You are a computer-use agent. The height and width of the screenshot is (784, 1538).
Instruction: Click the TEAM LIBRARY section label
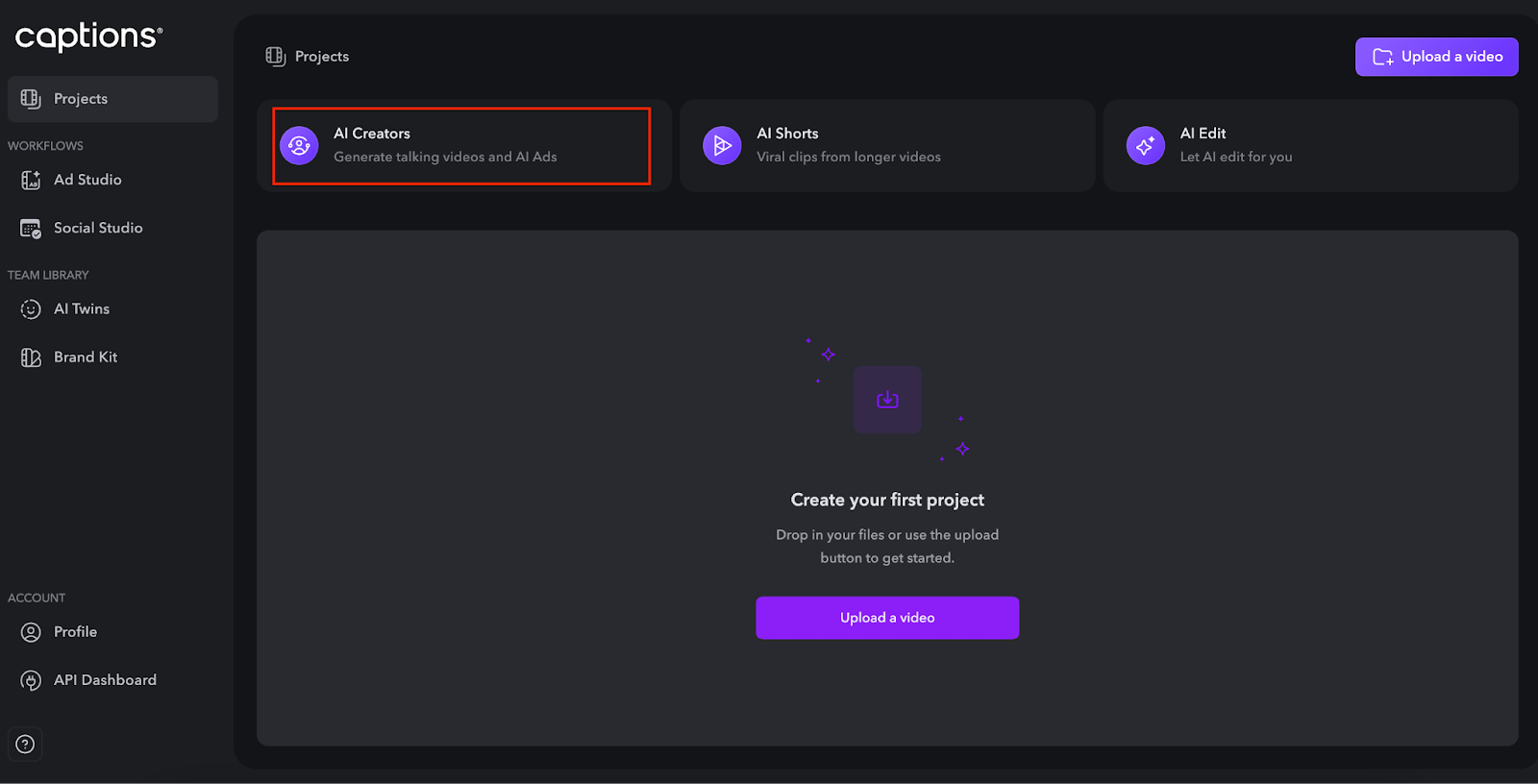(x=48, y=275)
